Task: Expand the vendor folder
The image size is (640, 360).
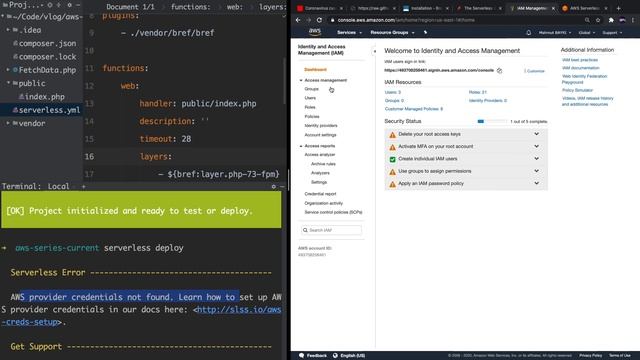Action: click(x=8, y=123)
